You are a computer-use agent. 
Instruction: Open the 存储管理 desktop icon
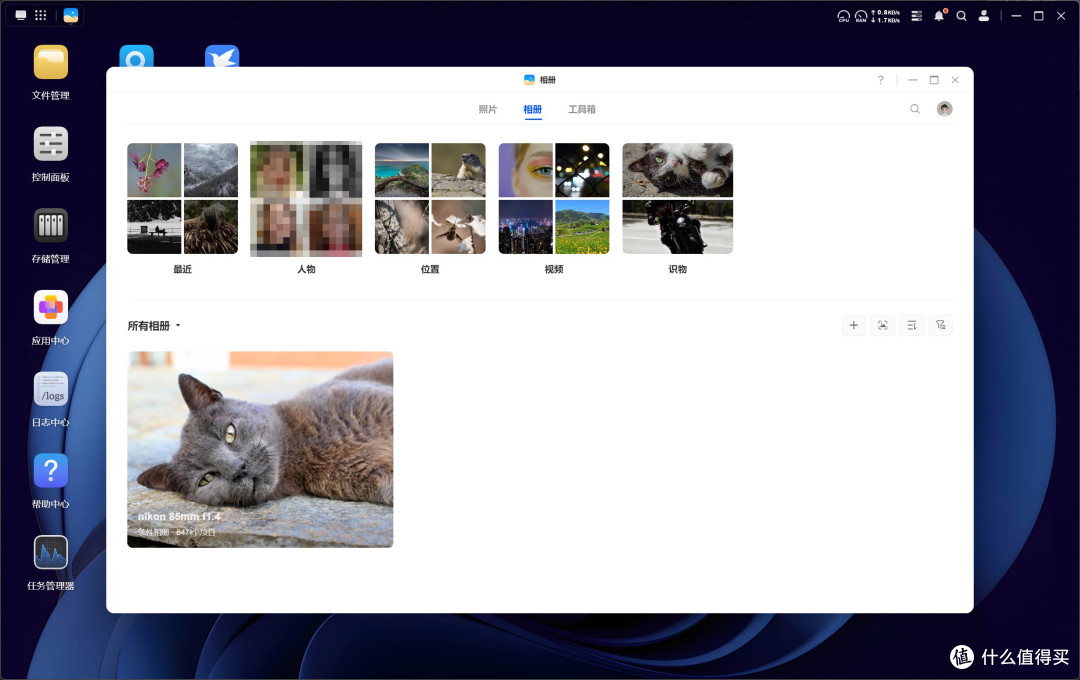(50, 225)
